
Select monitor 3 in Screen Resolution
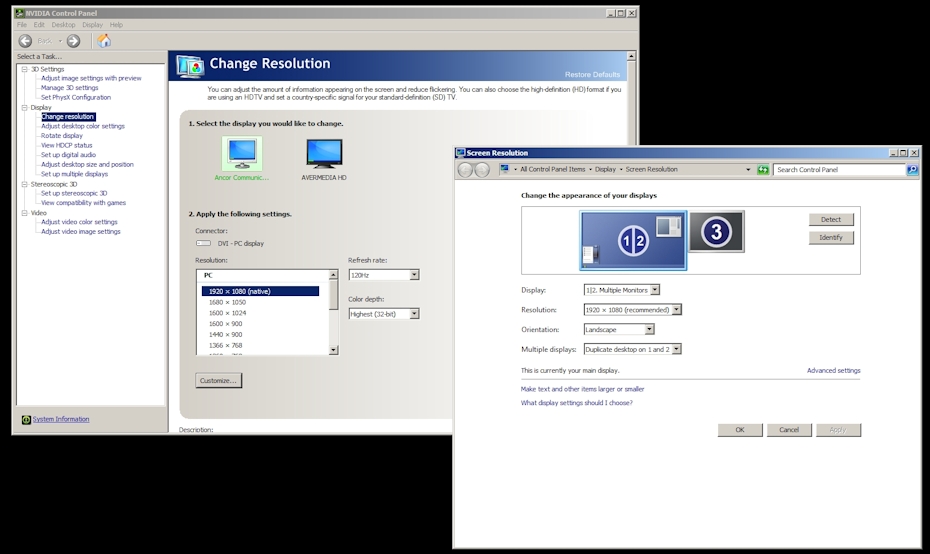(x=716, y=232)
